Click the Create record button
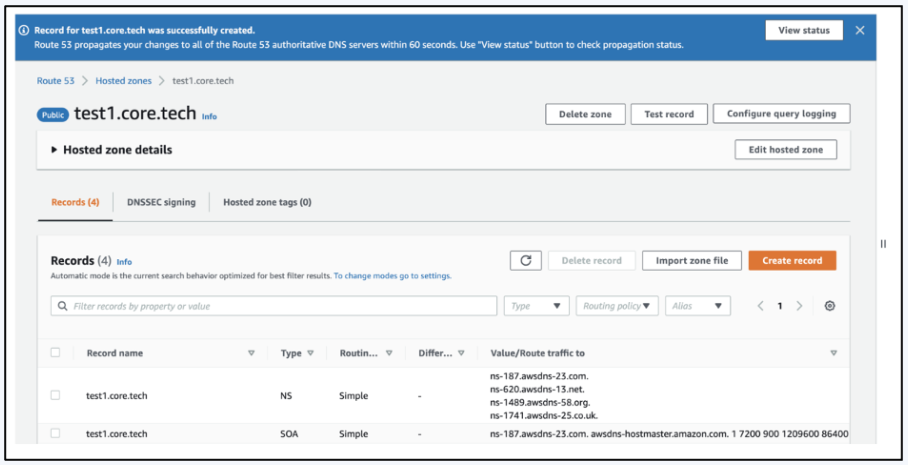Image resolution: width=908 pixels, height=465 pixels. pos(792,261)
